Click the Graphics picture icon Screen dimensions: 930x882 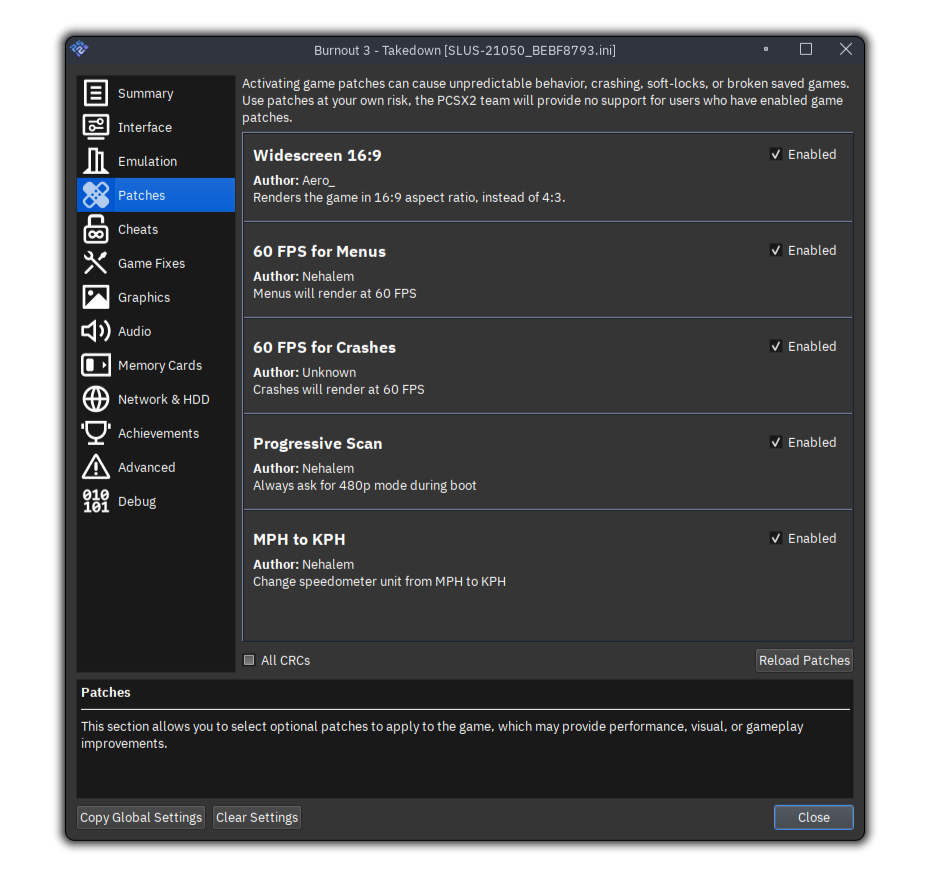pyautogui.click(x=95, y=297)
